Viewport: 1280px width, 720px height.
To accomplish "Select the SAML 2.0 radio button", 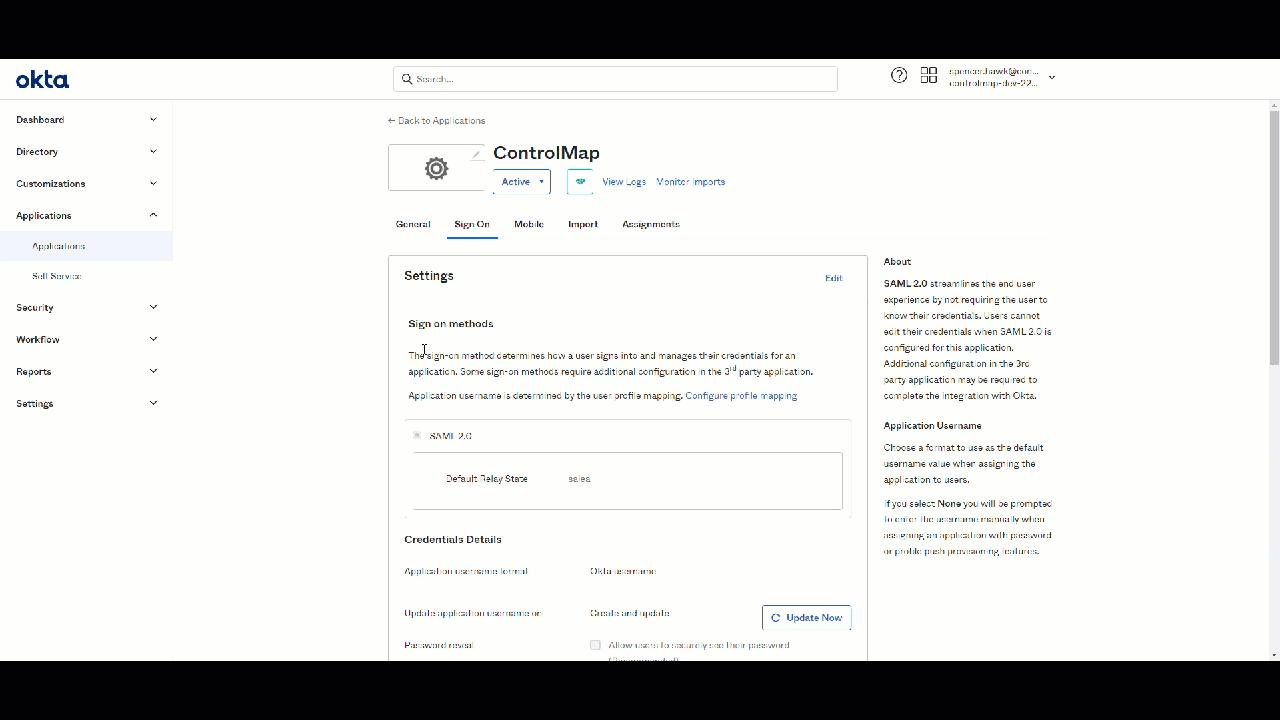I will [x=417, y=435].
